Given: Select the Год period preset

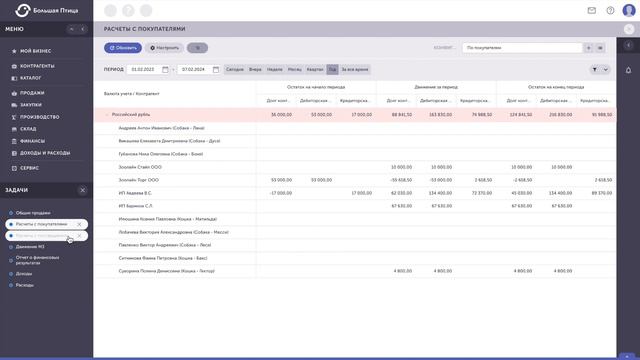Looking at the screenshot, I should point(332,69).
